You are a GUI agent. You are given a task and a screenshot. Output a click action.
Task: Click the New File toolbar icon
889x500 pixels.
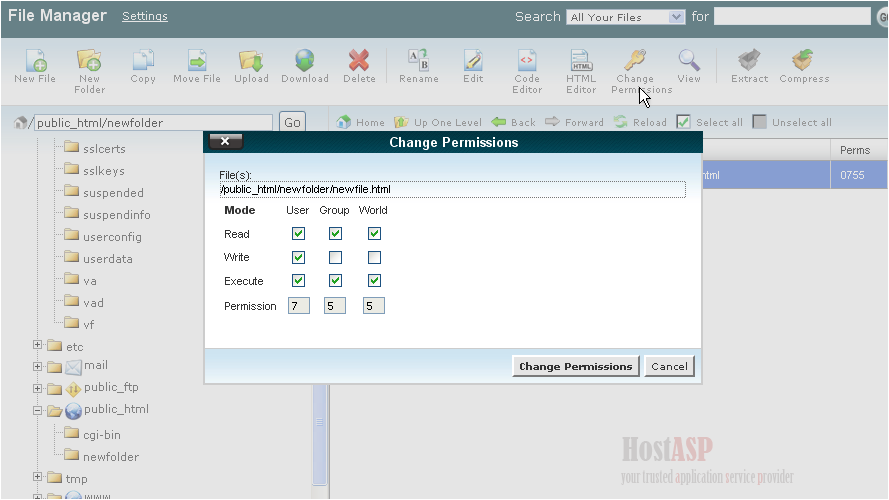(35, 62)
